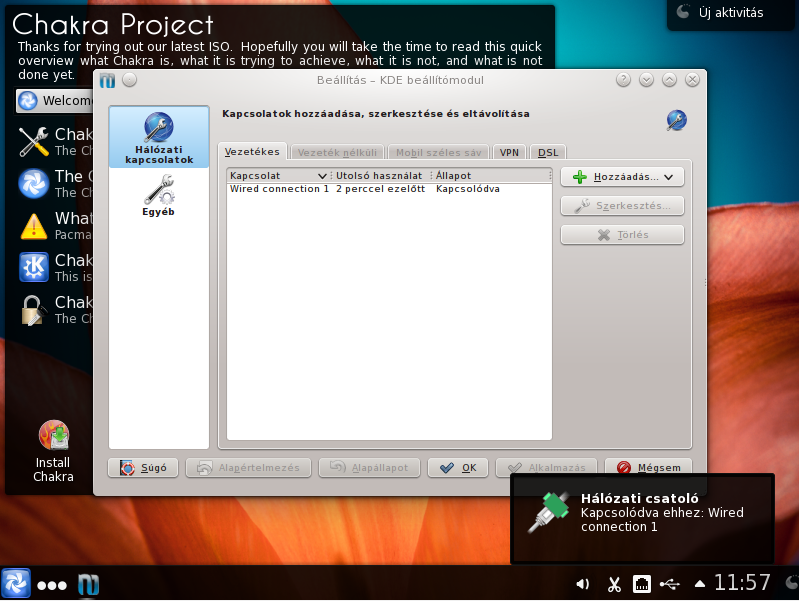Screen dimensions: 799x601
Task: Sort by the Kapcsolat column header
Action: [278, 175]
